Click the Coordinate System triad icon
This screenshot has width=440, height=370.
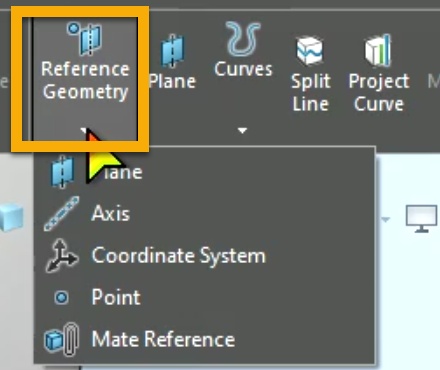click(62, 256)
